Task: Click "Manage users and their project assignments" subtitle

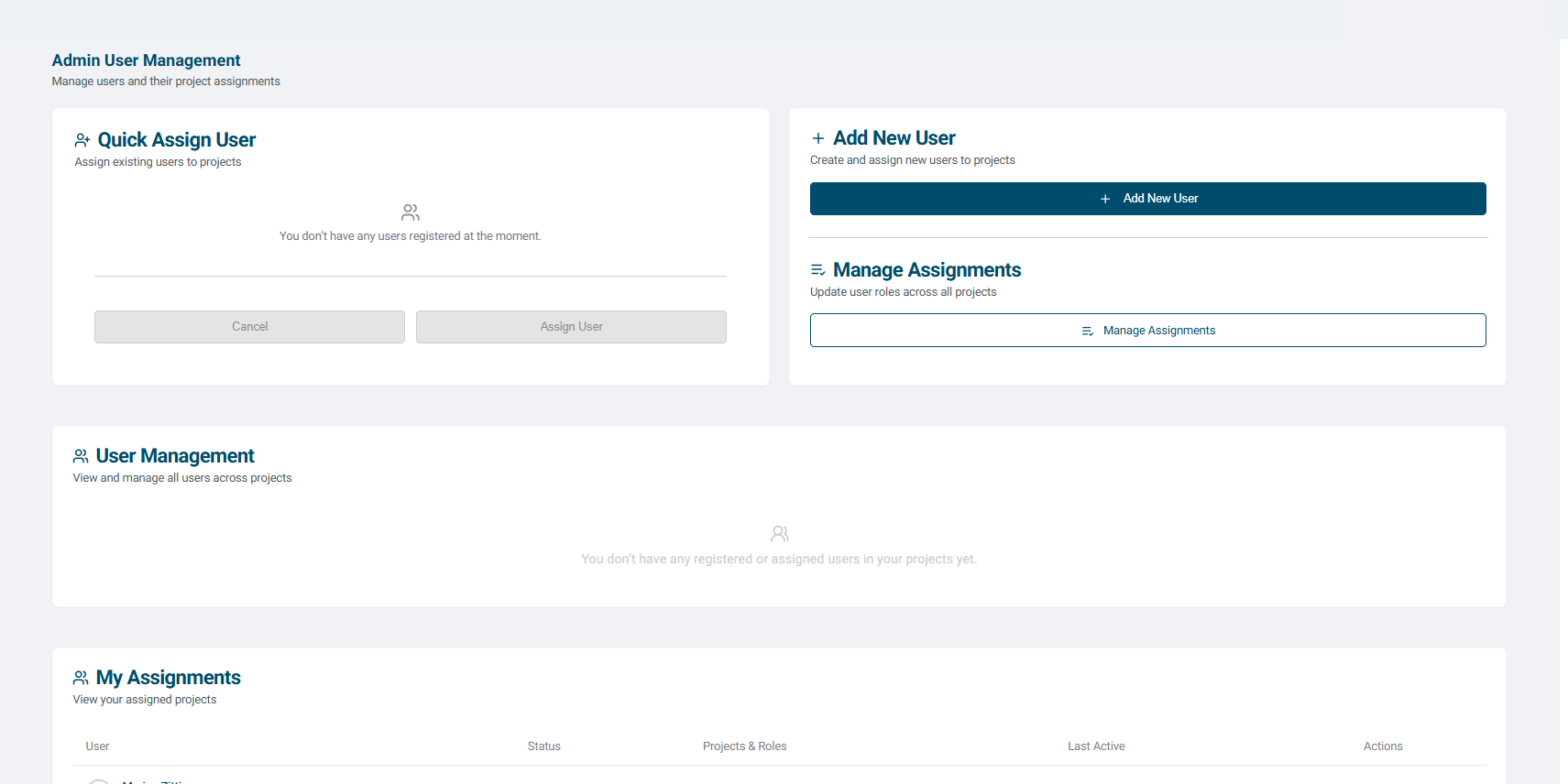Action: [x=166, y=82]
